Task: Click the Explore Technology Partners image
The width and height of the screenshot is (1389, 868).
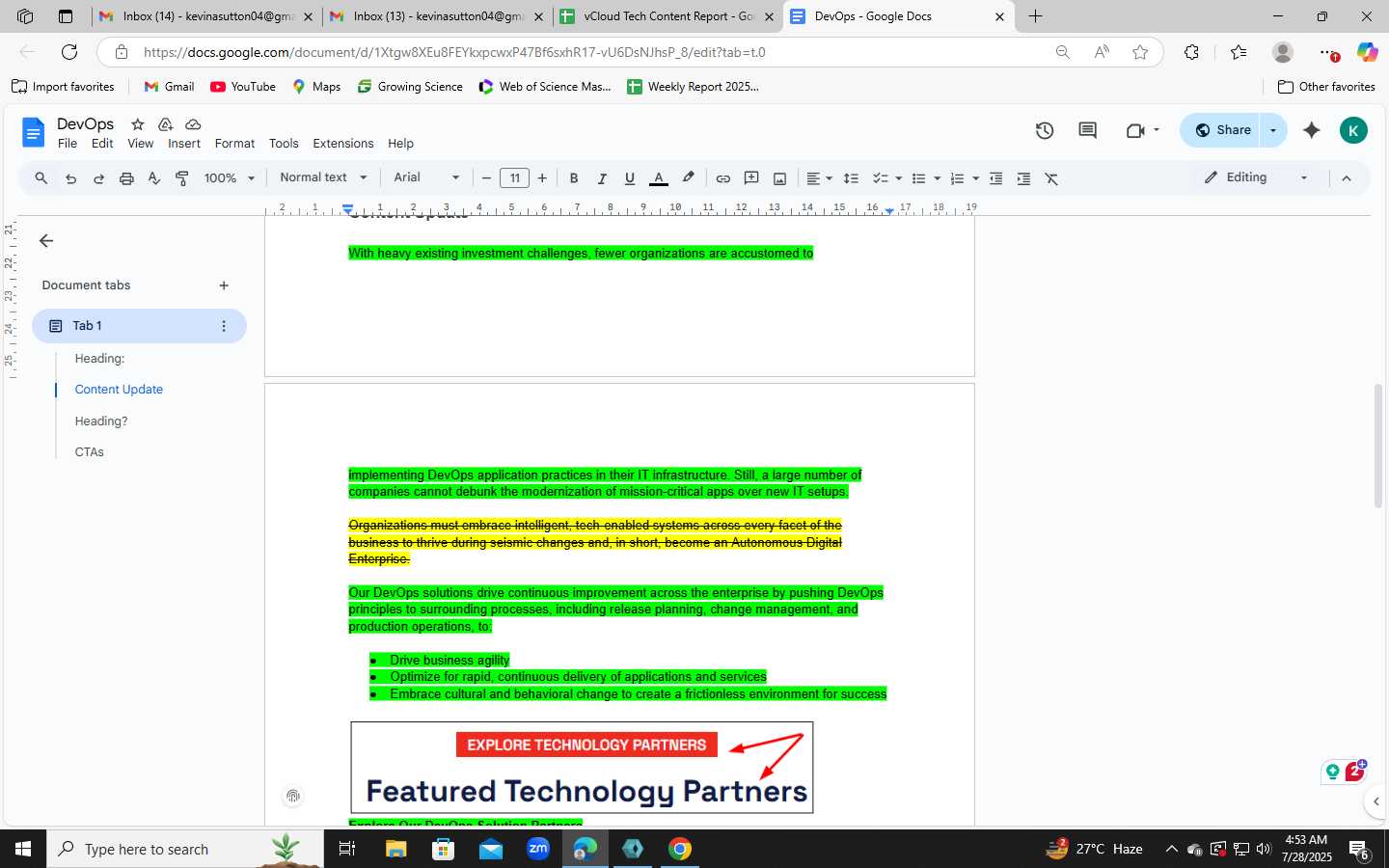Action: tap(582, 768)
